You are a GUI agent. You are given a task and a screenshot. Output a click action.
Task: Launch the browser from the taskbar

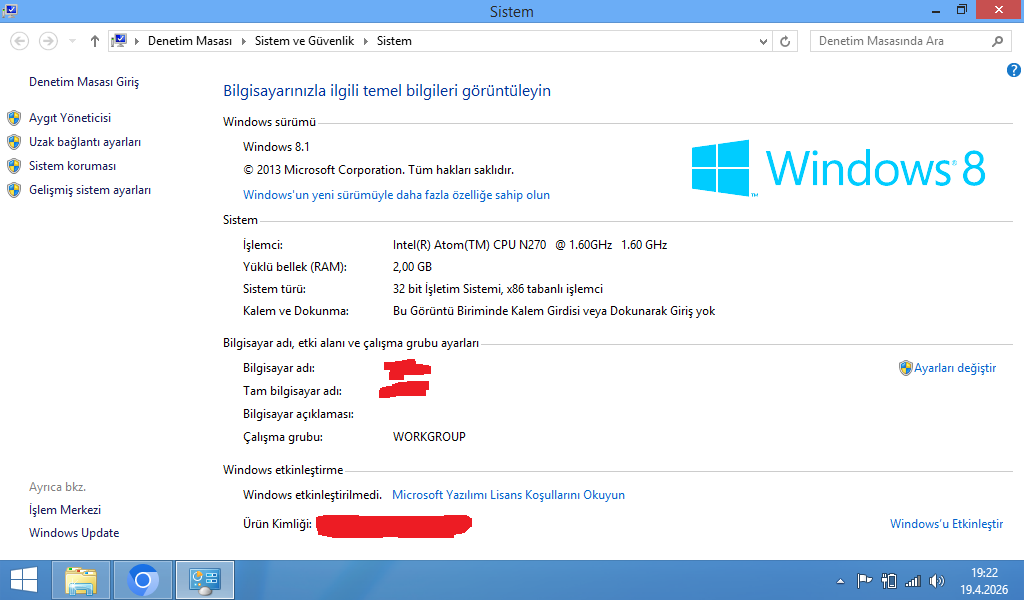click(x=143, y=580)
